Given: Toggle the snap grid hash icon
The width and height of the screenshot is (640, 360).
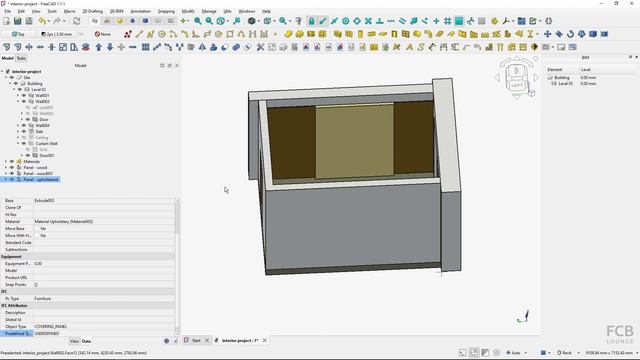Looking at the screenshot, I should pos(448,21).
